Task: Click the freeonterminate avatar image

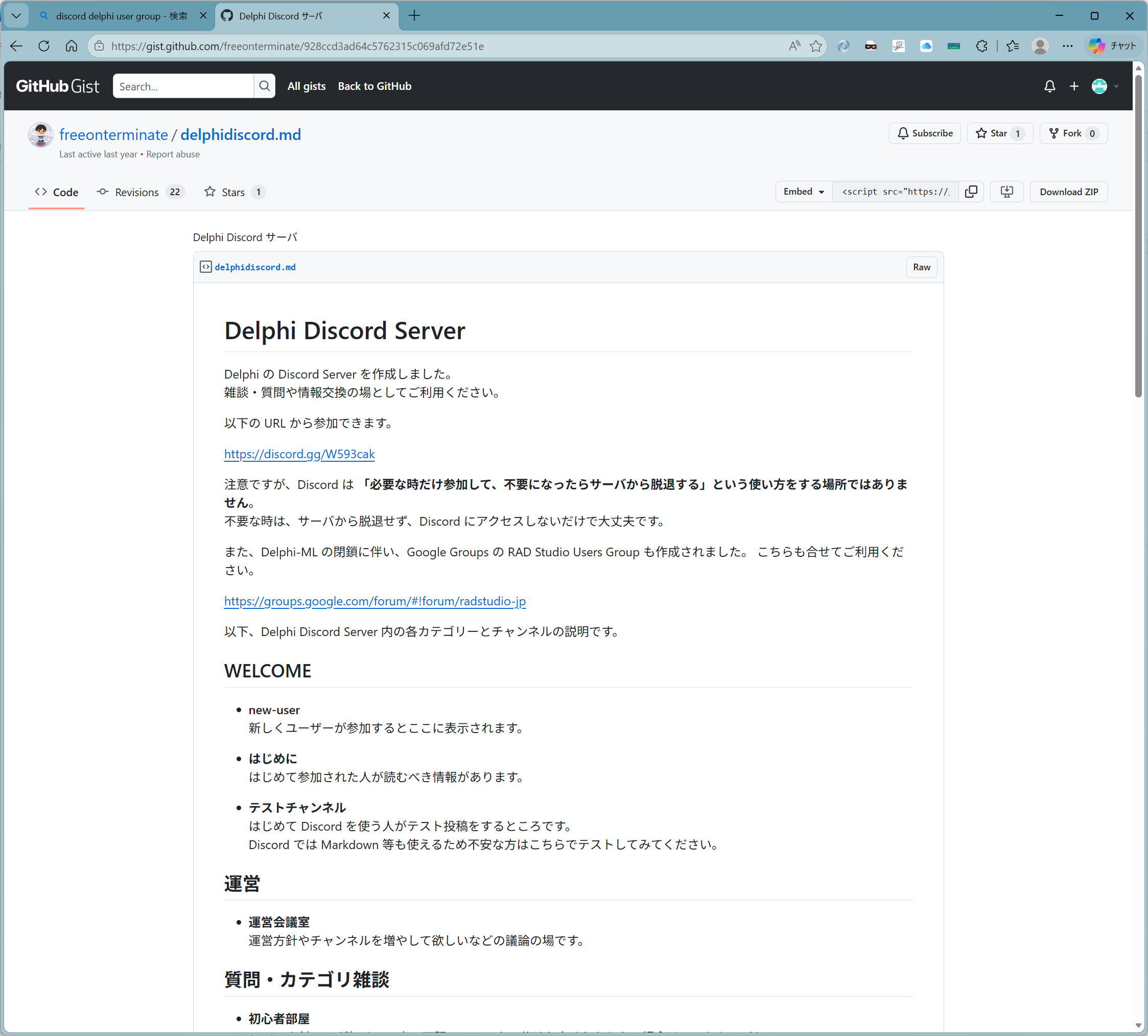Action: point(41,135)
